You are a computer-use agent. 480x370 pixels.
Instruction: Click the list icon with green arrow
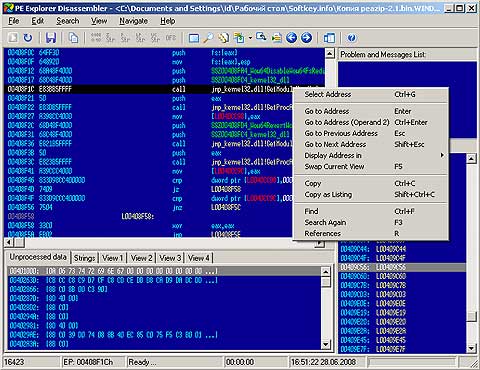(x=277, y=38)
